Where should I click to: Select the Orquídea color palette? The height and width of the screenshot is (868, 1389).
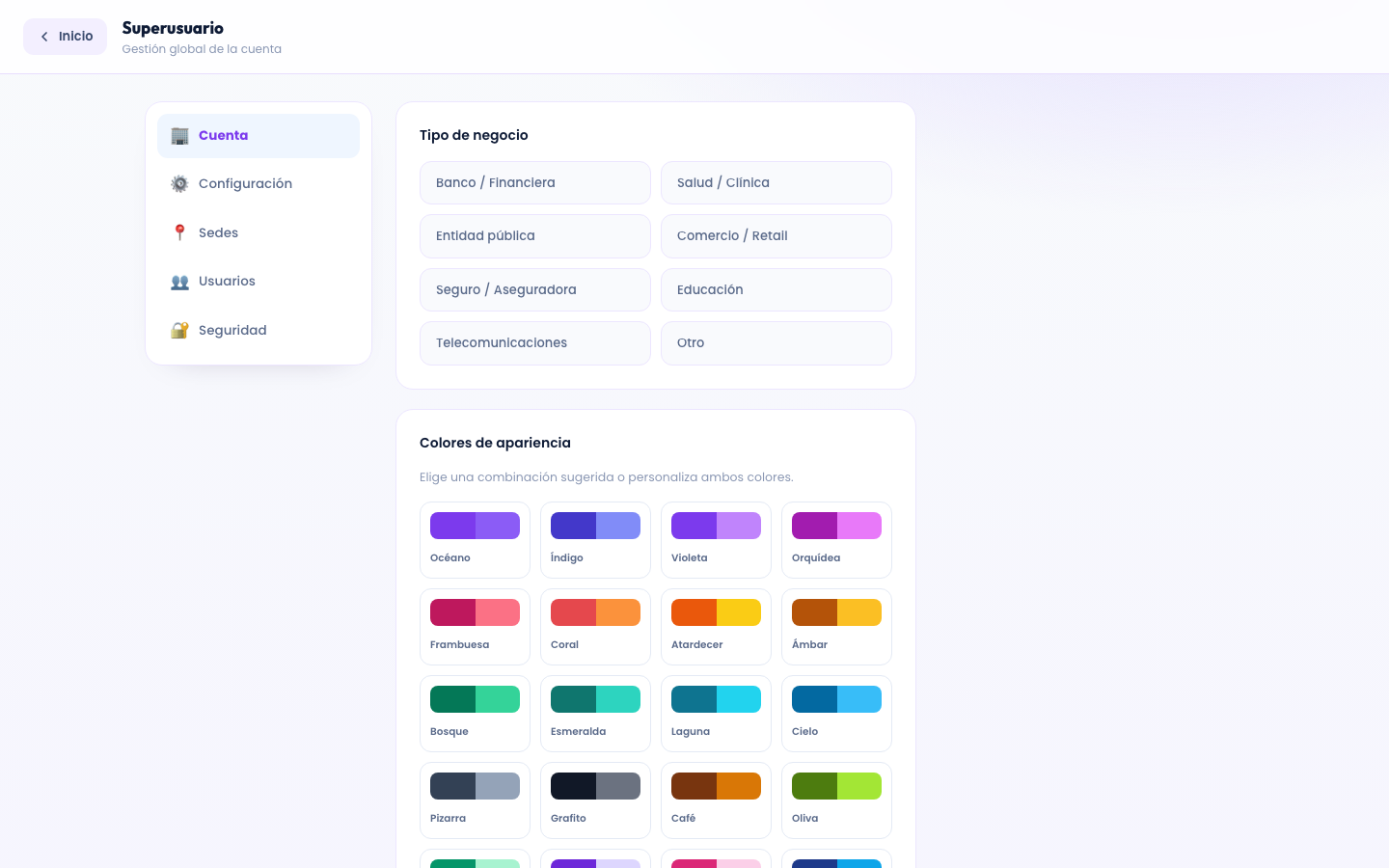836,540
